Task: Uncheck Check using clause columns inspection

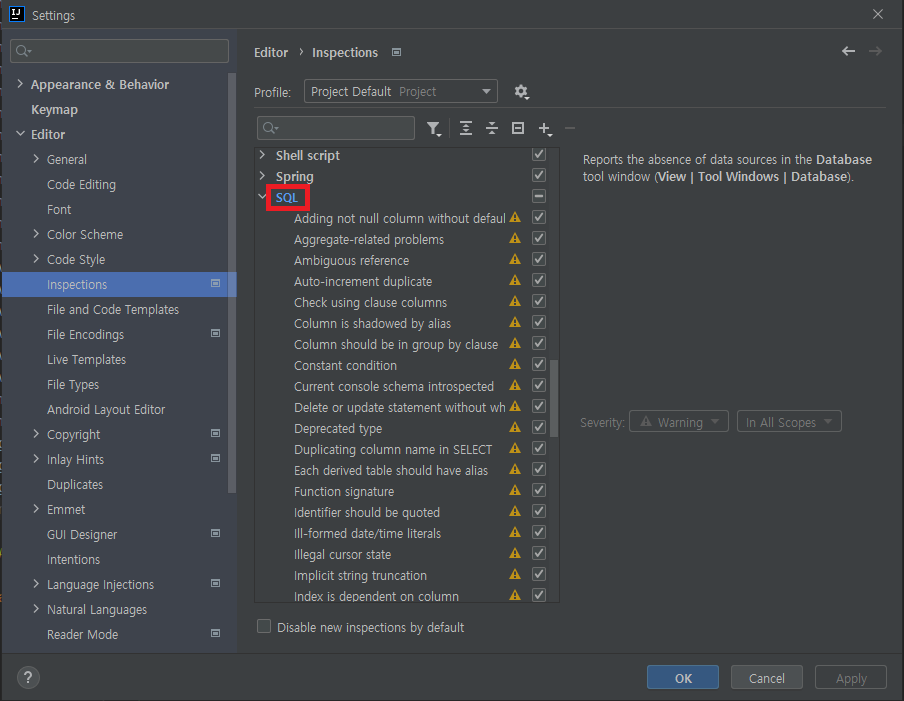Action: click(x=539, y=301)
